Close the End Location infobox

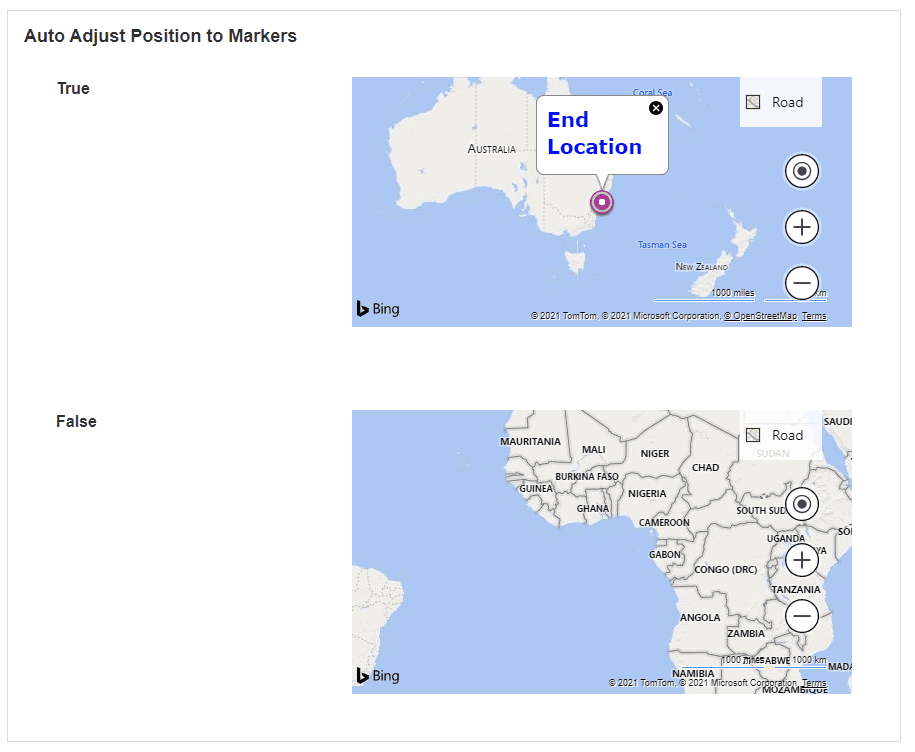[656, 108]
